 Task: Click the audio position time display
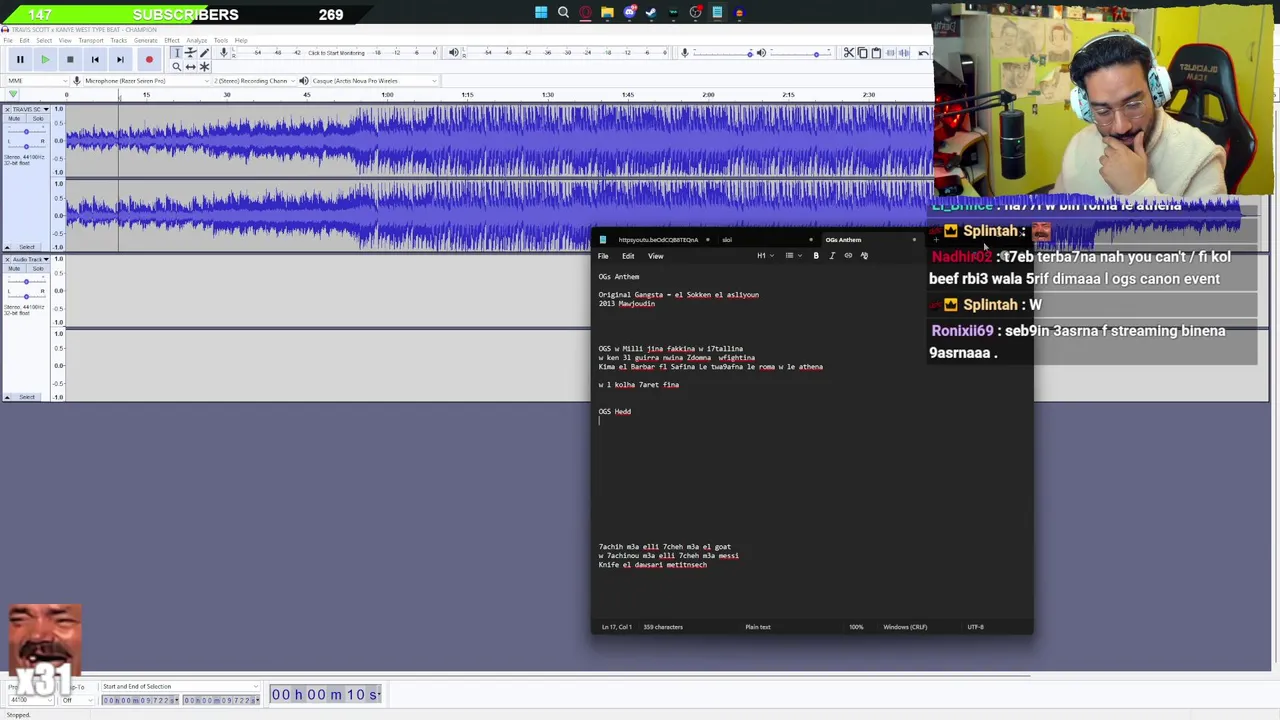[327, 695]
